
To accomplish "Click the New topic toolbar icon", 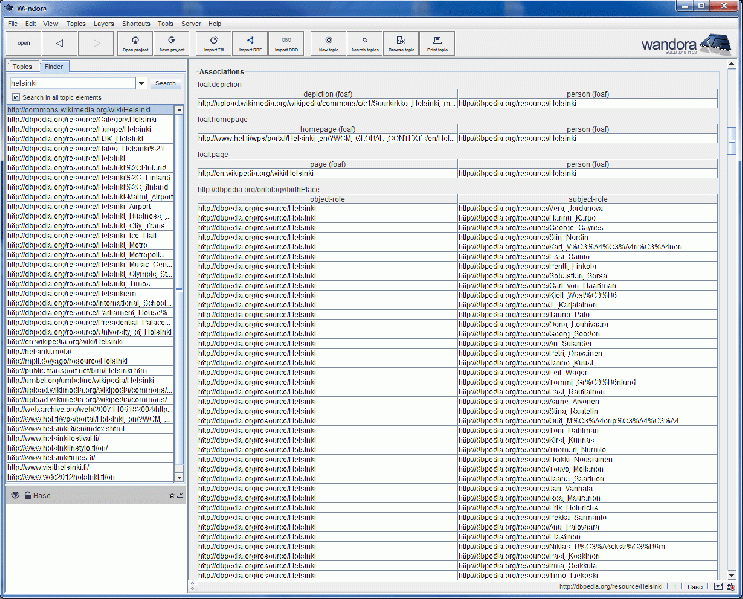I will pyautogui.click(x=327, y=43).
